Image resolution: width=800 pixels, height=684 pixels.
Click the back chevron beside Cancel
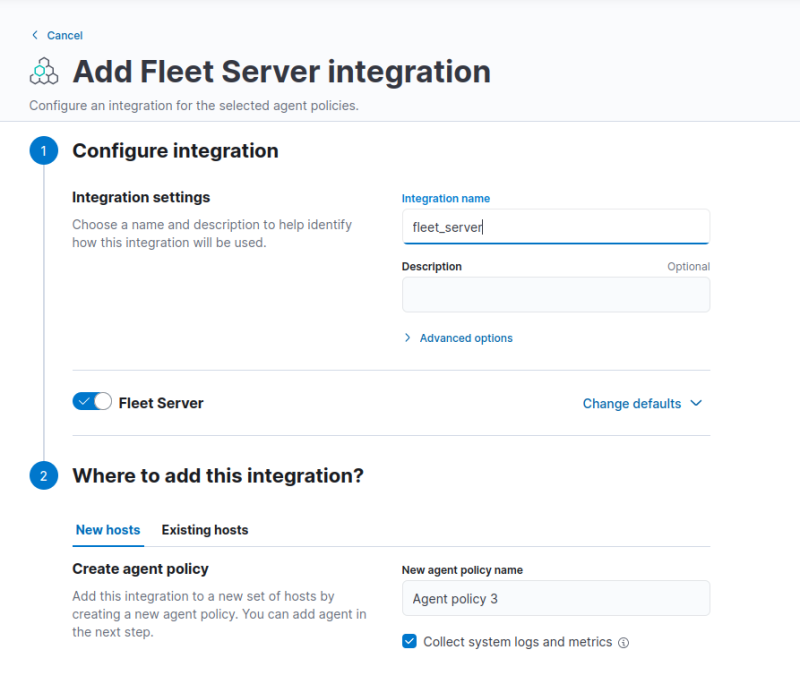pos(35,35)
